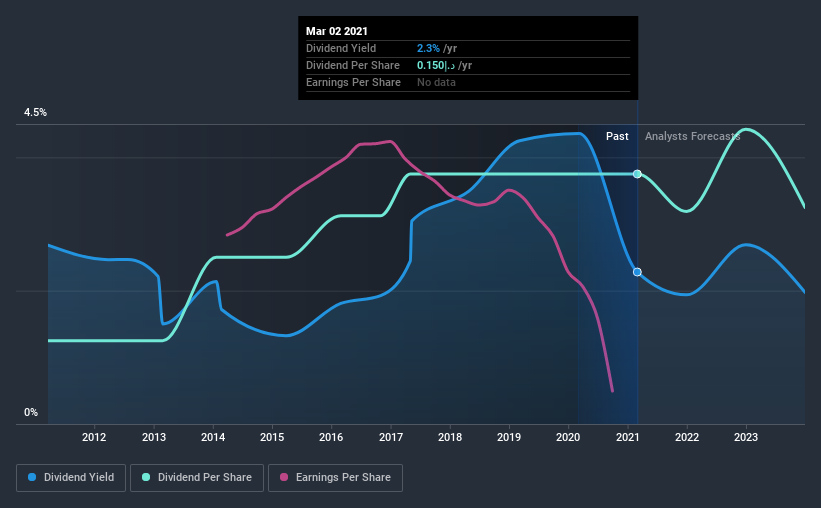The height and width of the screenshot is (508, 821).
Task: Select the Dividend Per Share data point marker
Action: (x=637, y=174)
